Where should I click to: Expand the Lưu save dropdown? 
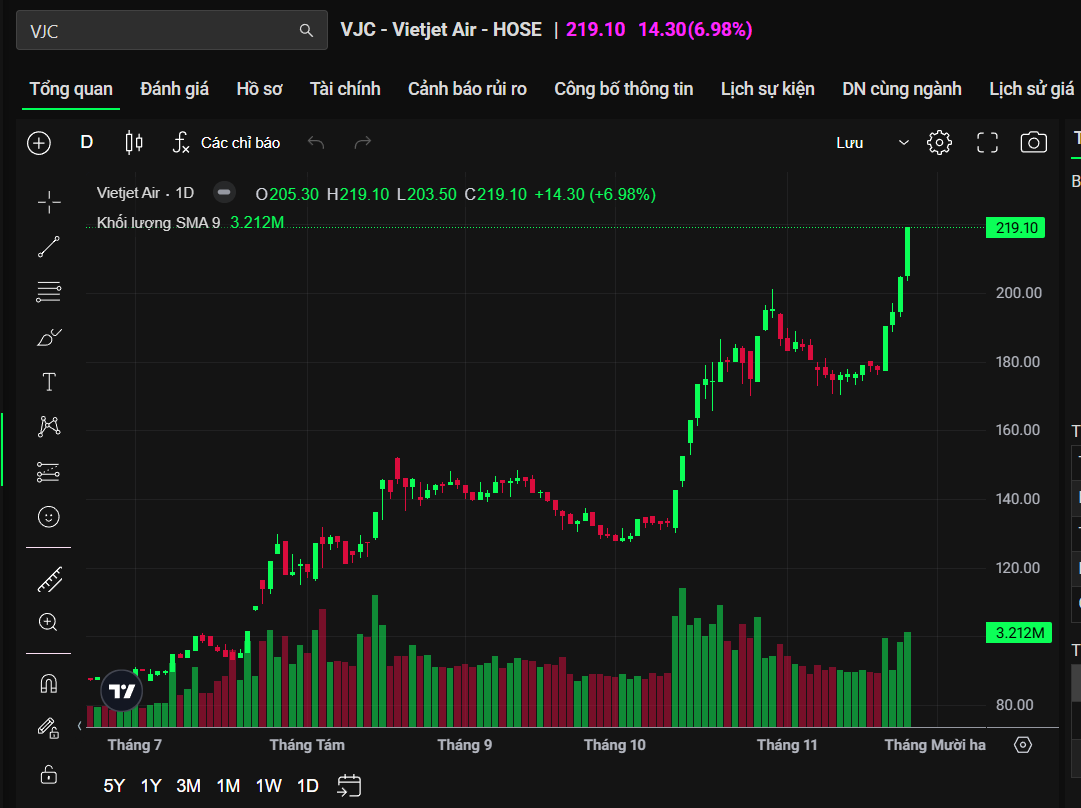903,143
